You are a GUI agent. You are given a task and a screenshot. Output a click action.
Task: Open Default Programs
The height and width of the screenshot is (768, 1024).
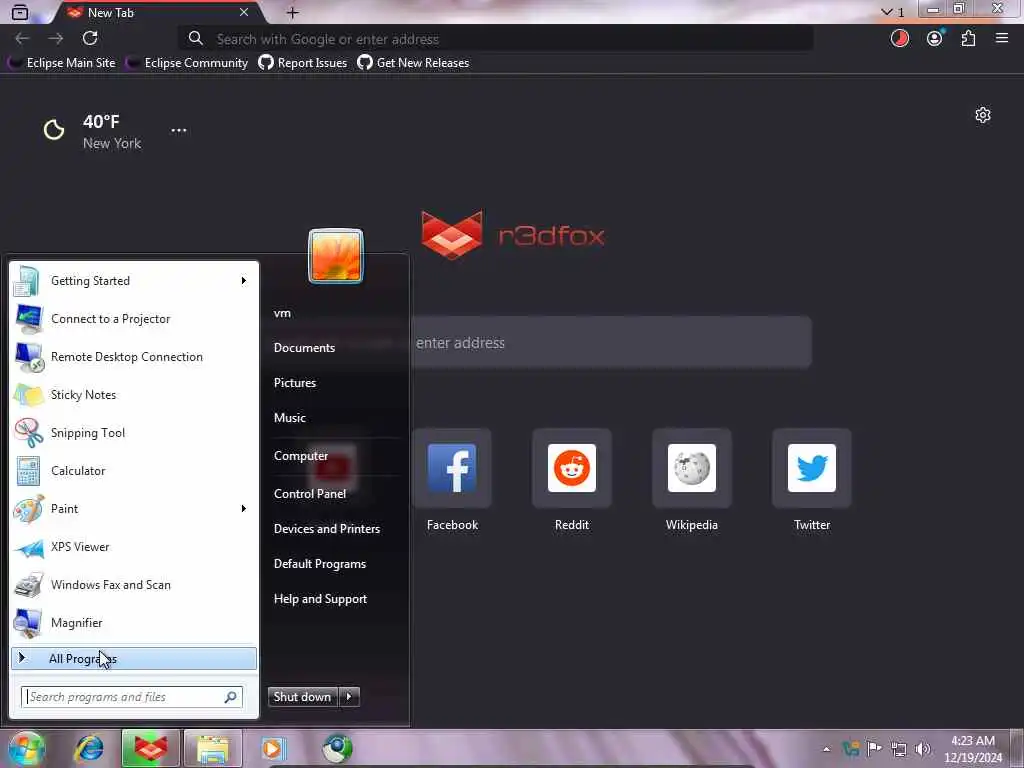click(319, 564)
